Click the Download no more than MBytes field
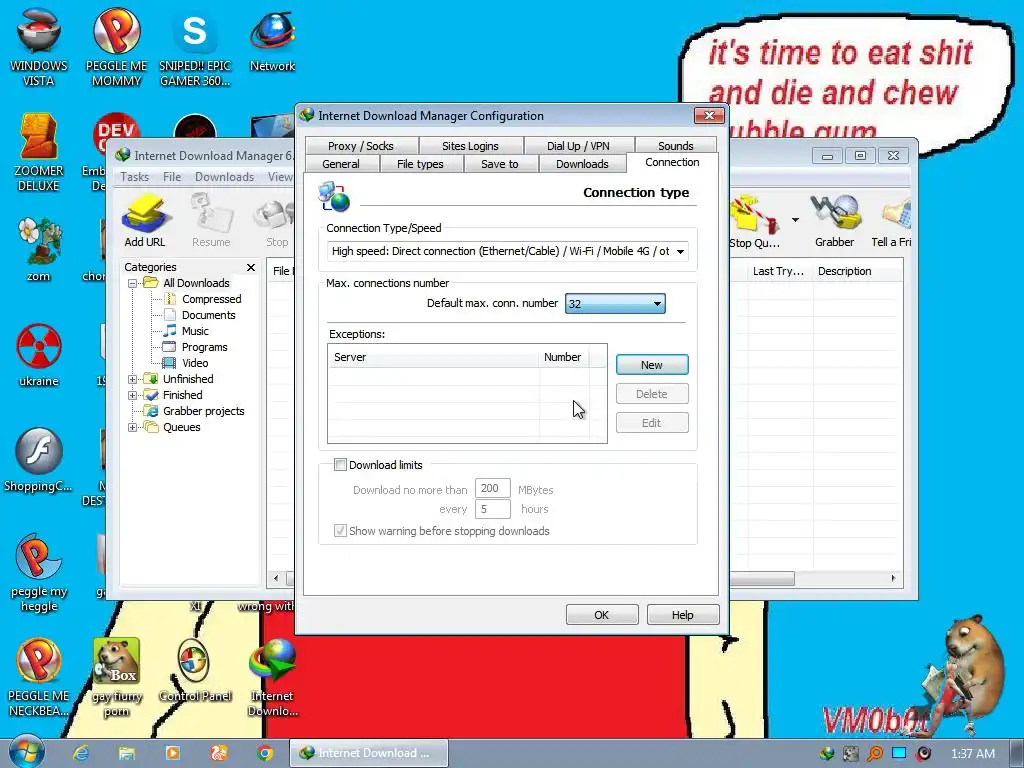 click(x=492, y=488)
